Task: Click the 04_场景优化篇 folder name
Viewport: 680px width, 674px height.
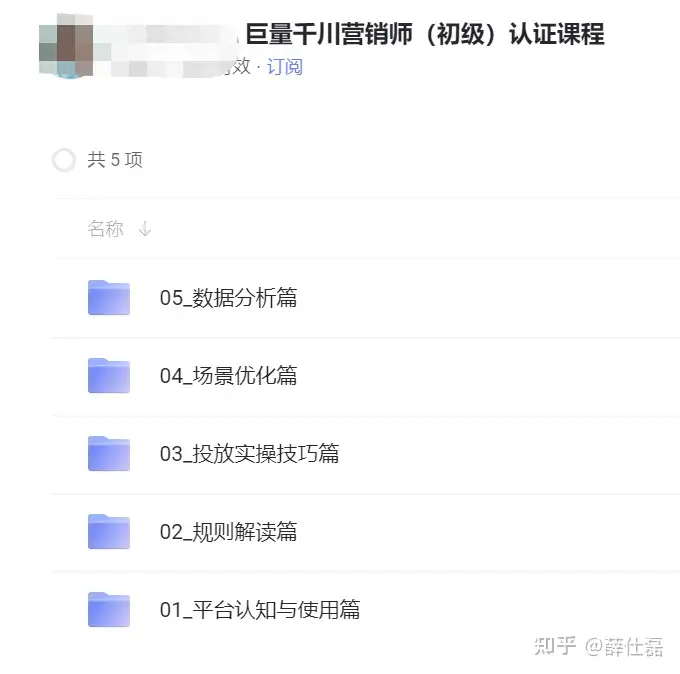Action: (229, 376)
